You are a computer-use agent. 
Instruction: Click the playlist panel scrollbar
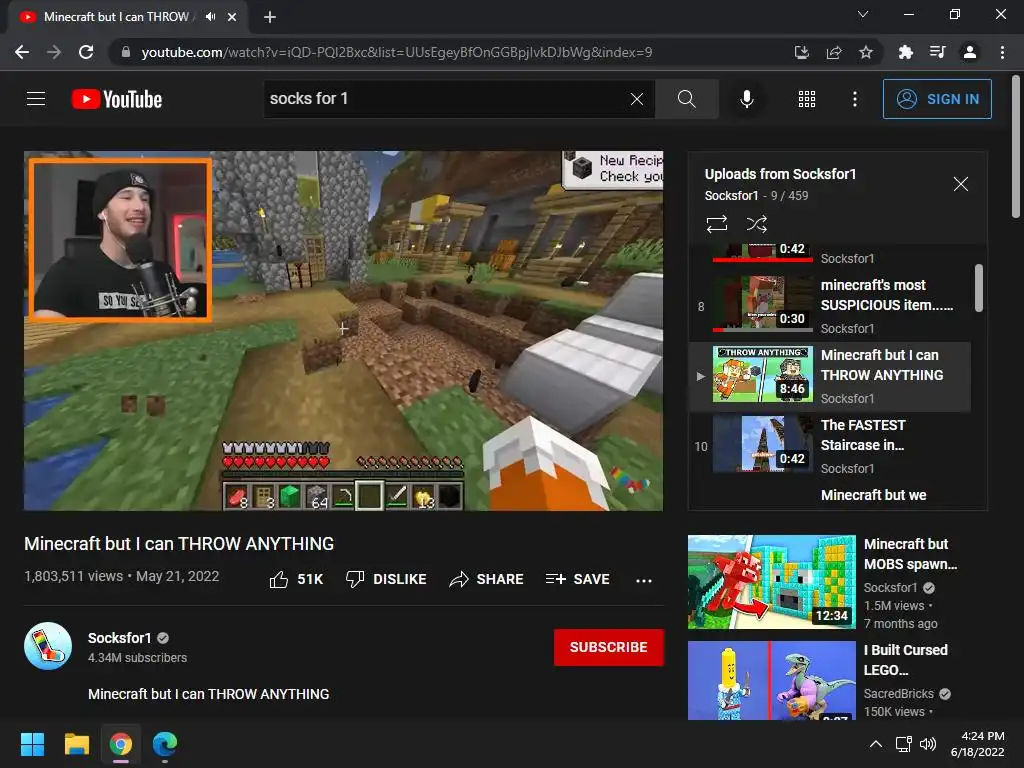tap(978, 288)
